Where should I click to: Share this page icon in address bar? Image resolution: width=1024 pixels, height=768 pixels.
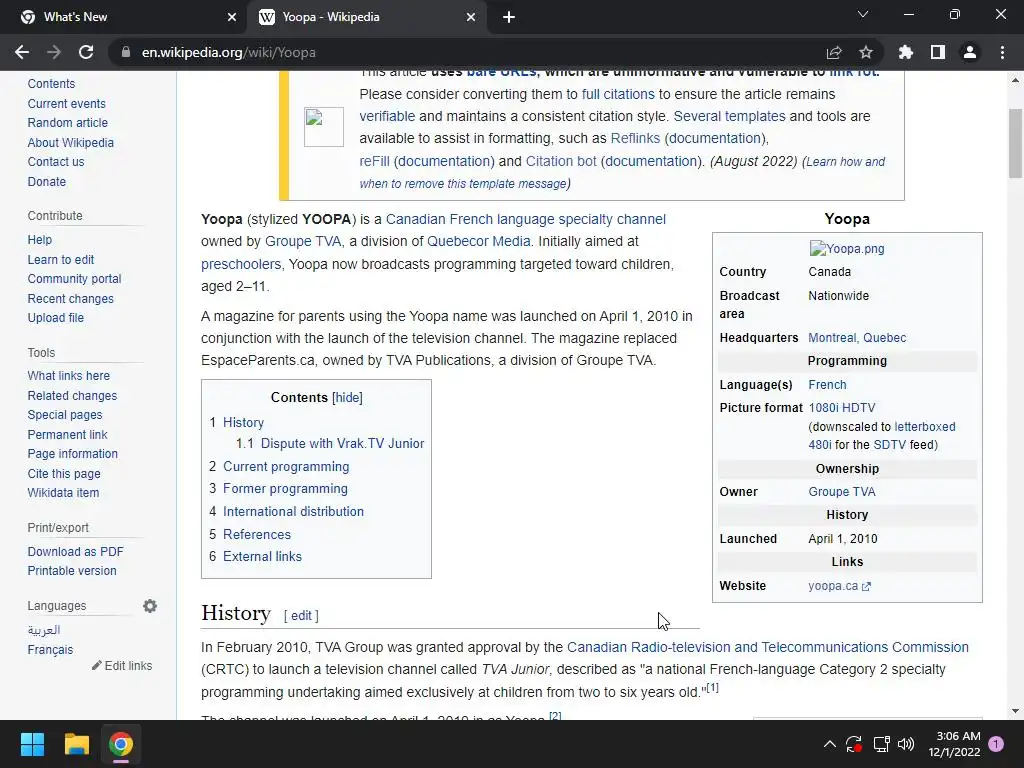834,52
